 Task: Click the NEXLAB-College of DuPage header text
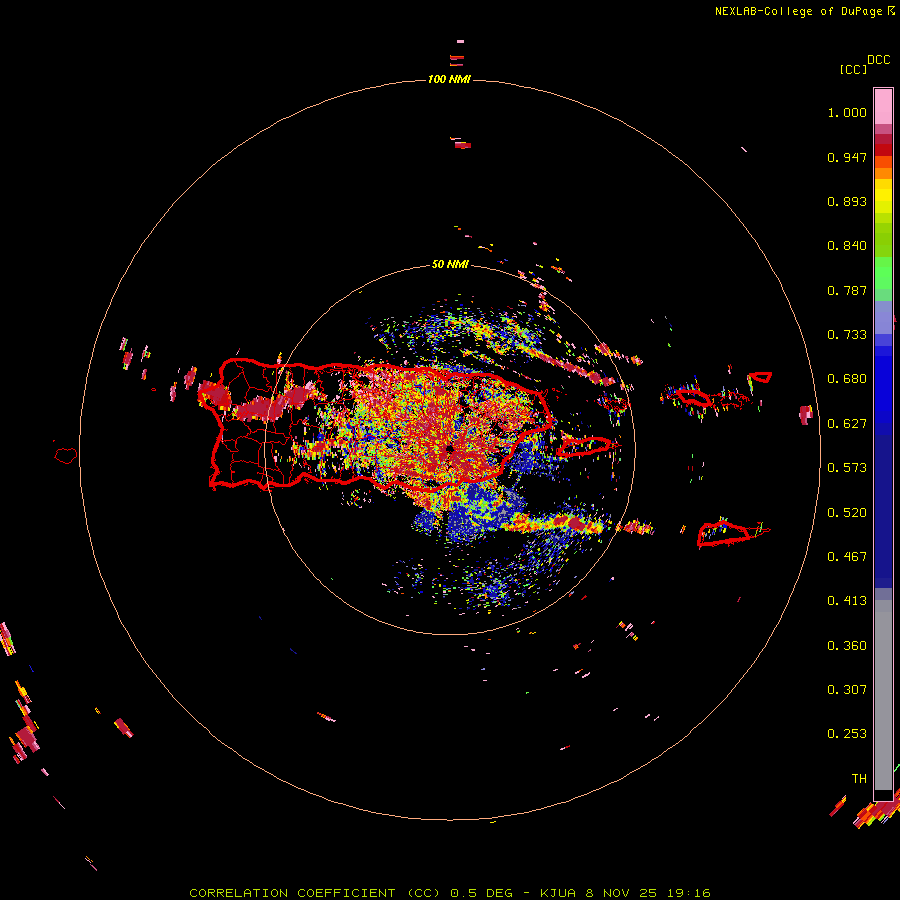click(x=804, y=11)
